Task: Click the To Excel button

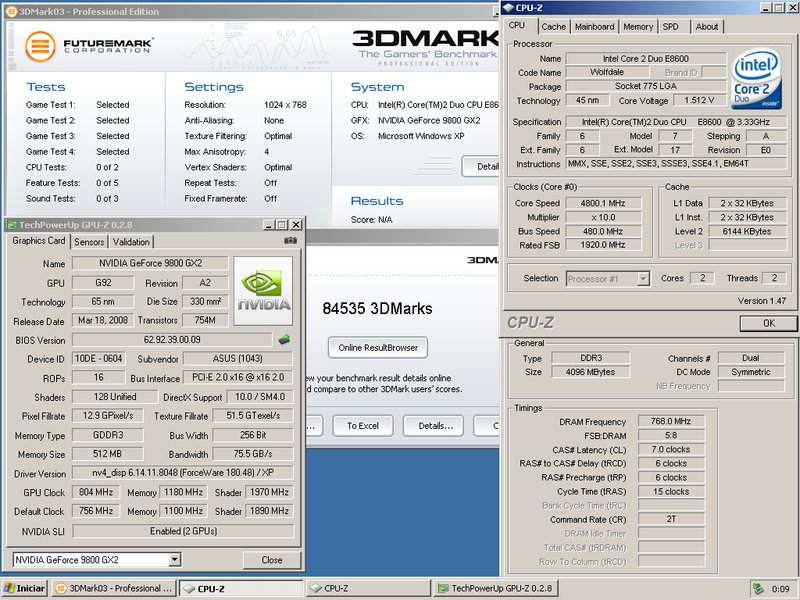Action: pyautogui.click(x=363, y=426)
